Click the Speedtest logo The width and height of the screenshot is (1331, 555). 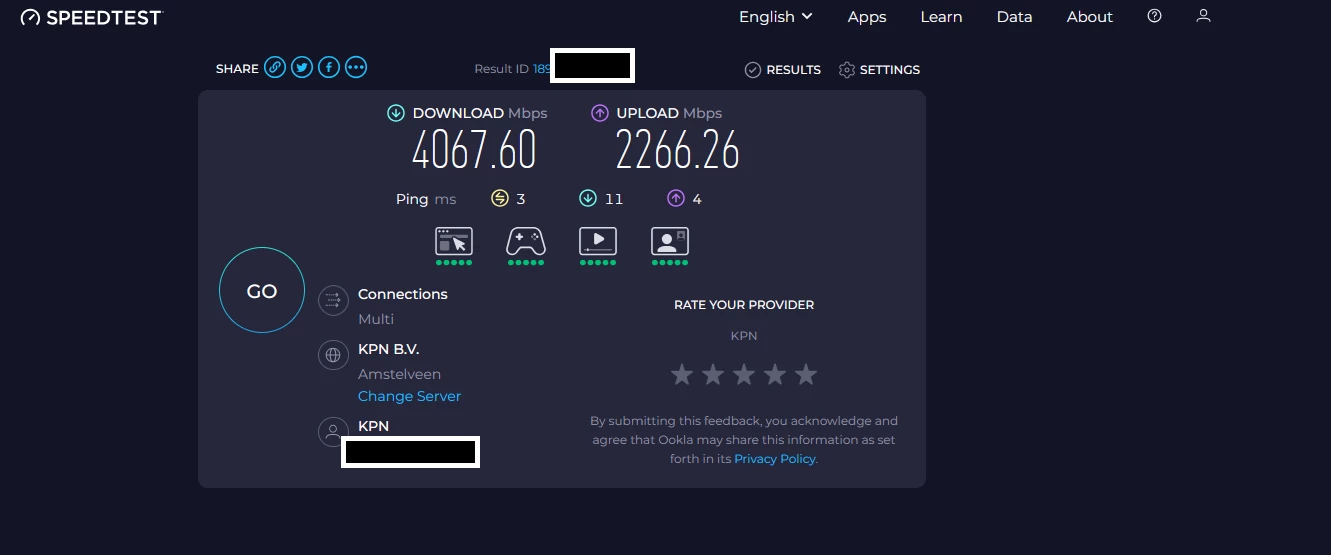91,17
